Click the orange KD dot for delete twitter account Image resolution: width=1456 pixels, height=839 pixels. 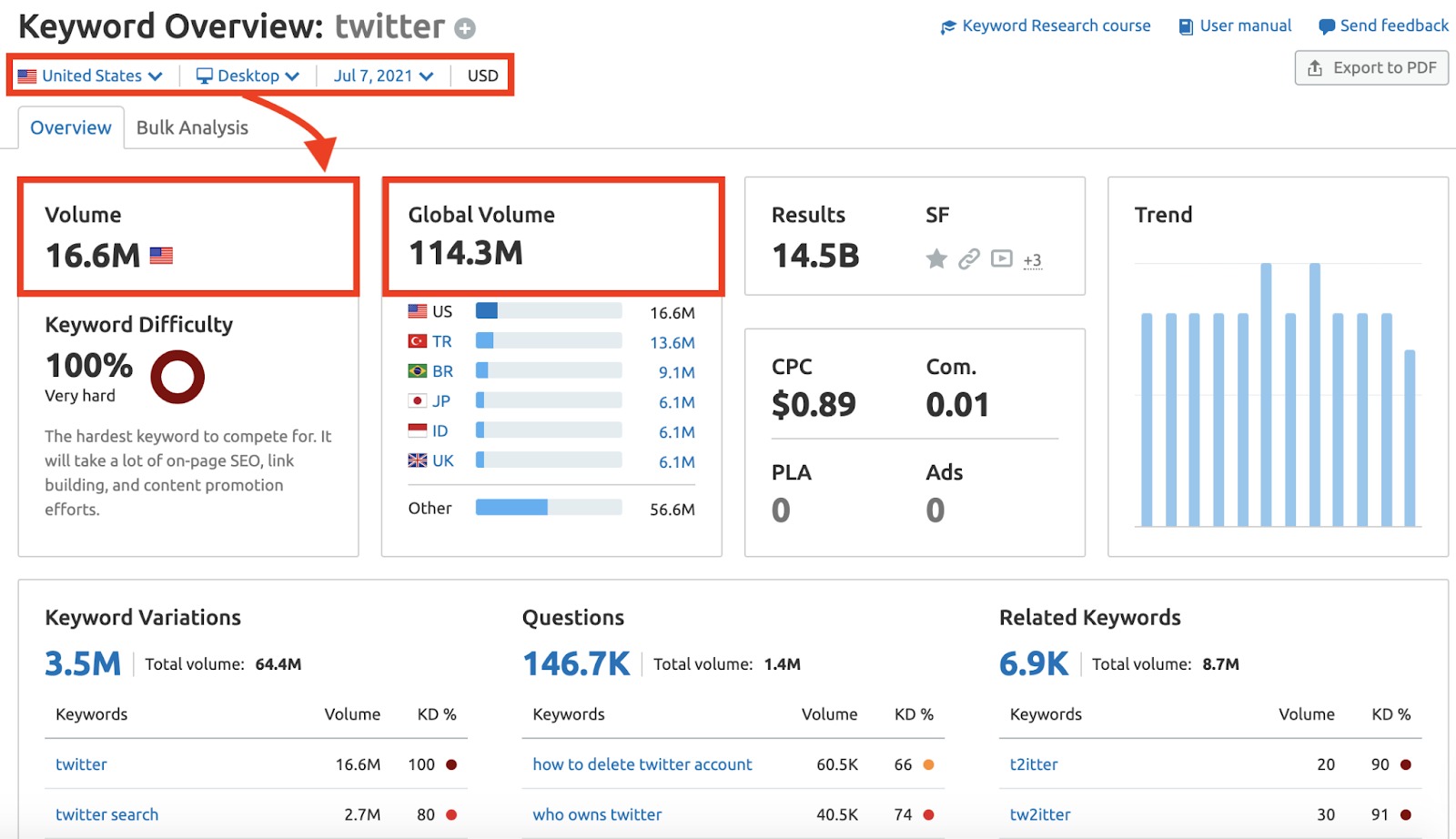click(x=928, y=764)
